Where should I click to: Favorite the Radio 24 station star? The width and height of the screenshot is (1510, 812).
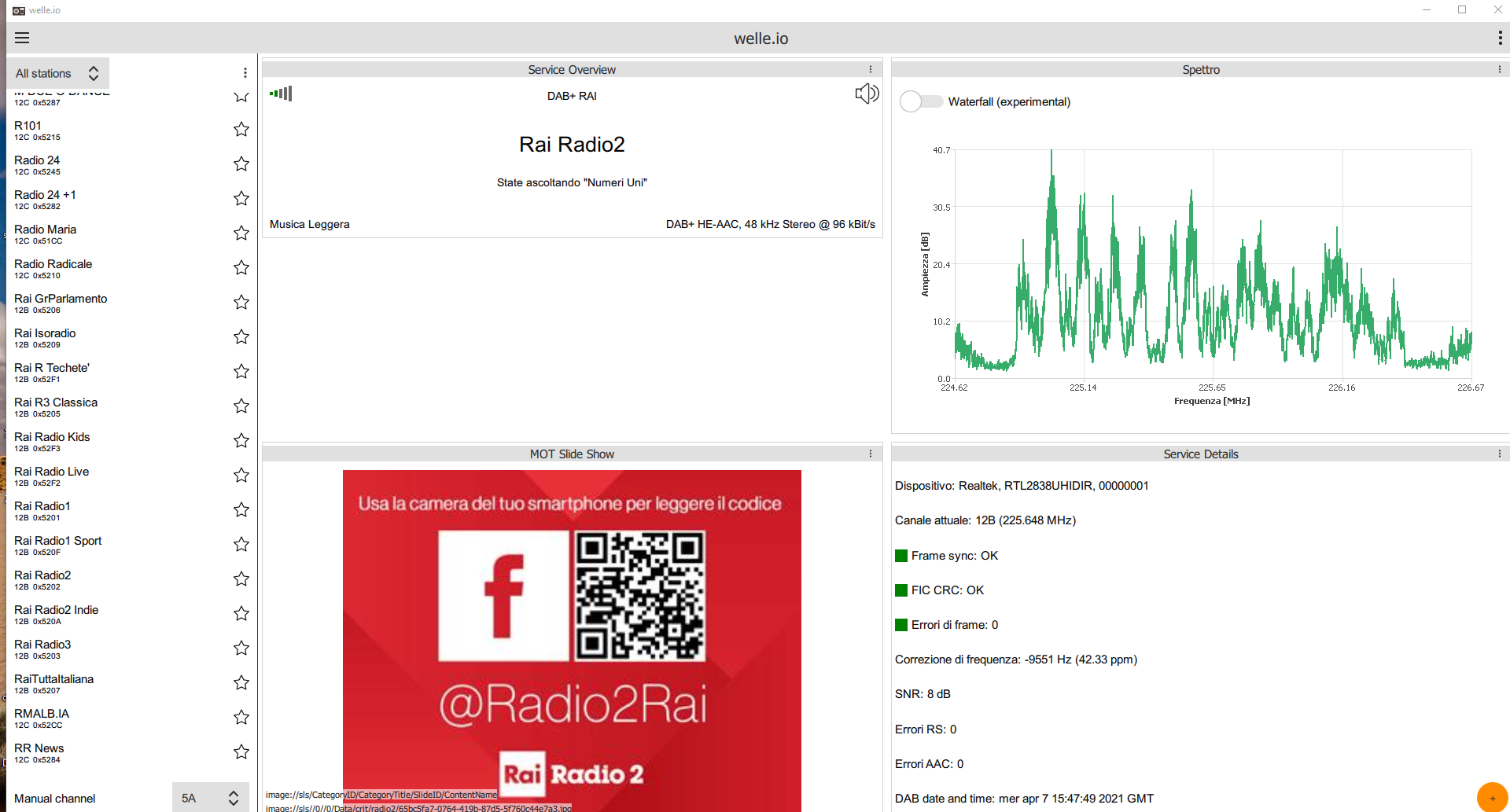tap(241, 164)
